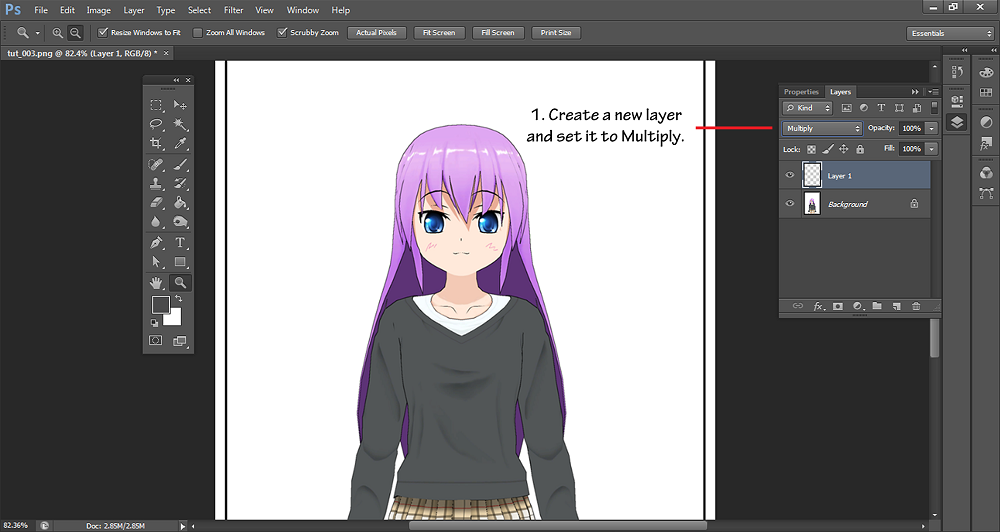This screenshot has height=532, width=1000.
Task: Toggle lock transparent pixels
Action: [x=811, y=149]
